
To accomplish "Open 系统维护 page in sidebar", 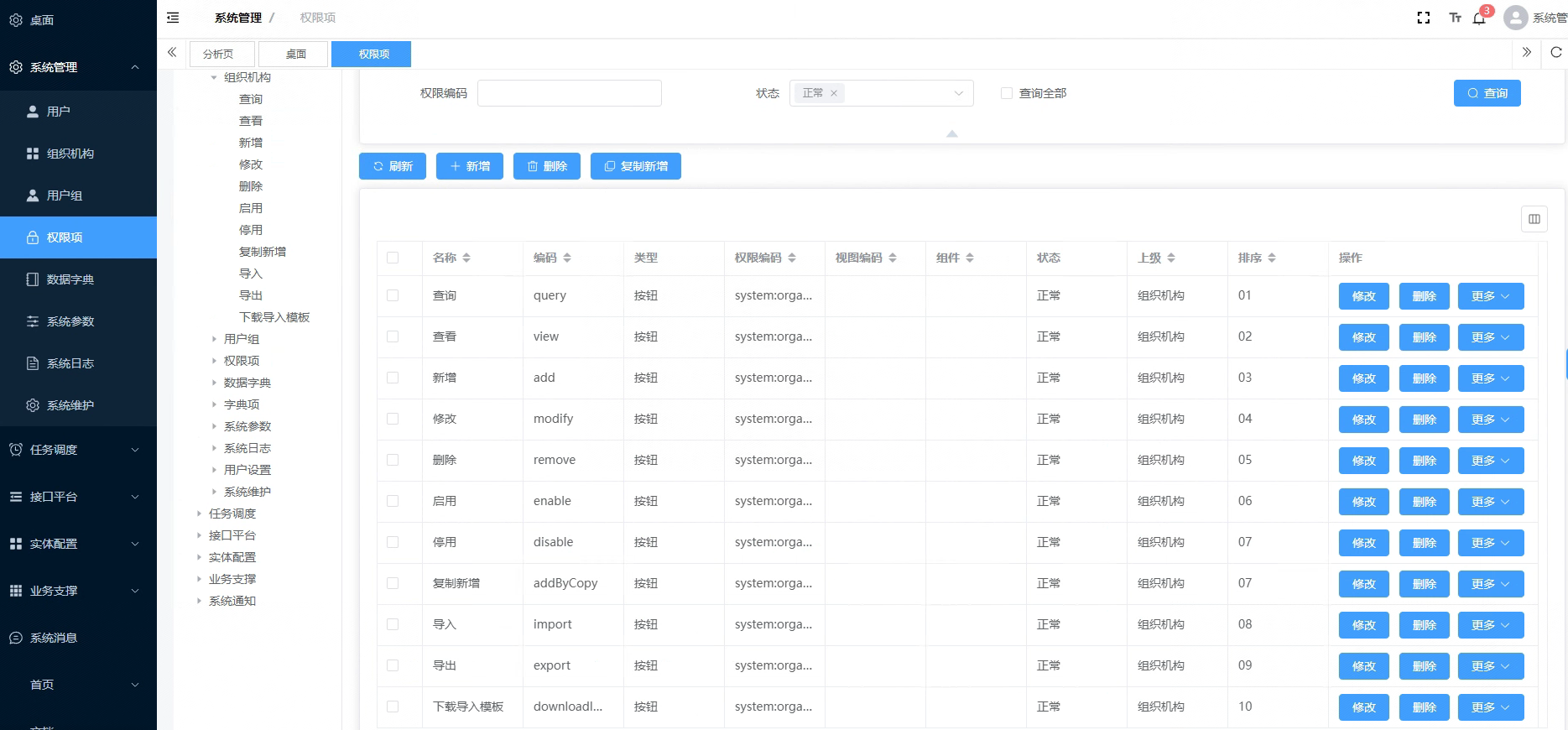I will click(78, 405).
